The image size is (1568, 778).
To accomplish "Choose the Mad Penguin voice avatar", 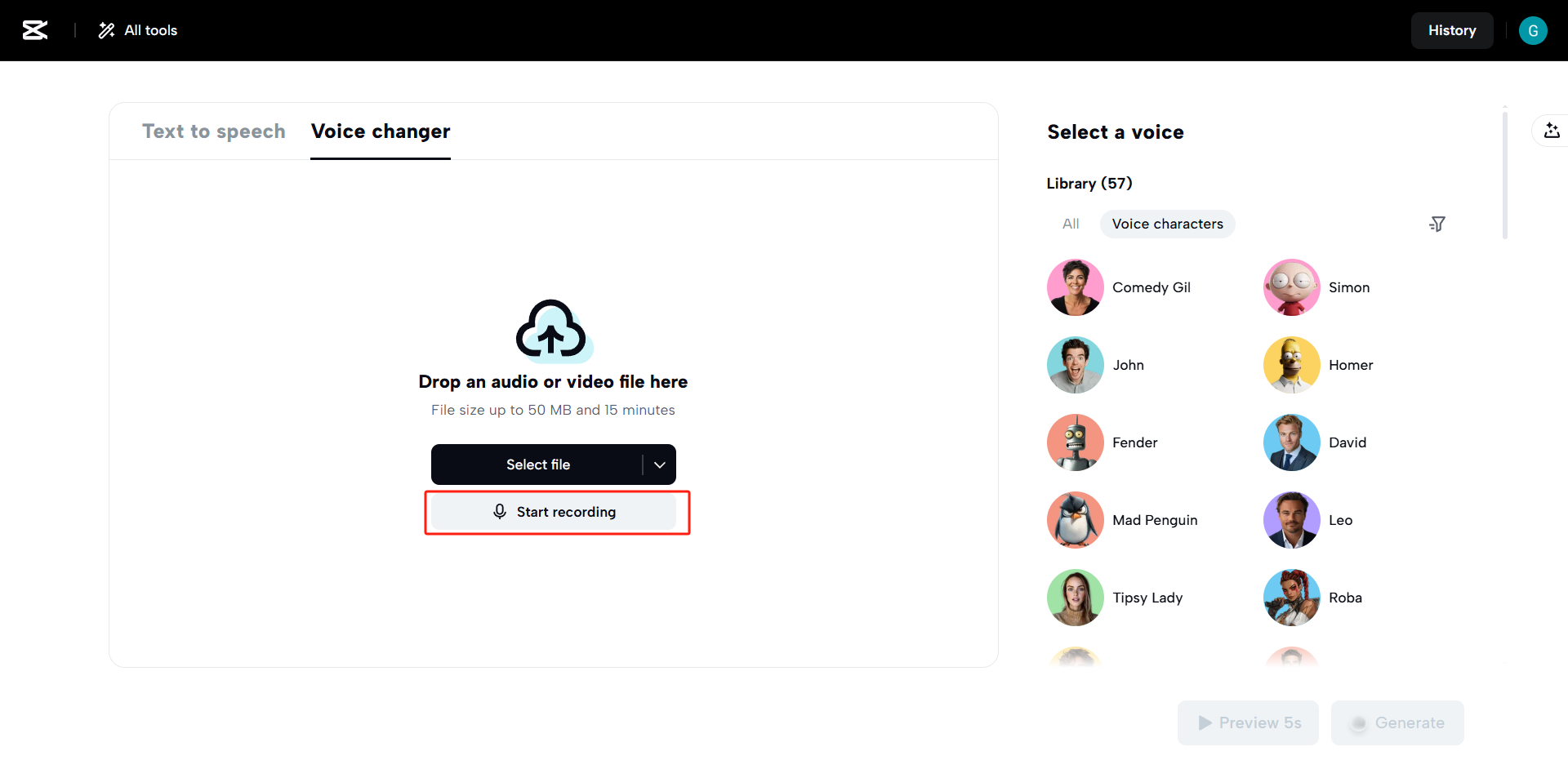I will pos(1076,520).
